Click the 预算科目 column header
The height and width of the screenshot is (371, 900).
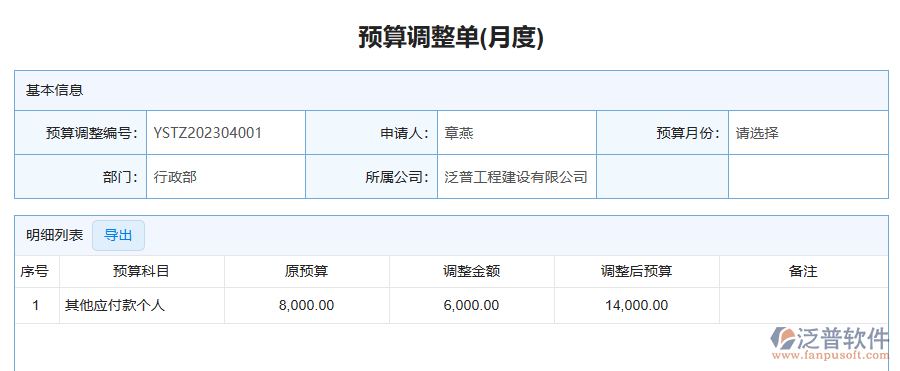point(141,272)
